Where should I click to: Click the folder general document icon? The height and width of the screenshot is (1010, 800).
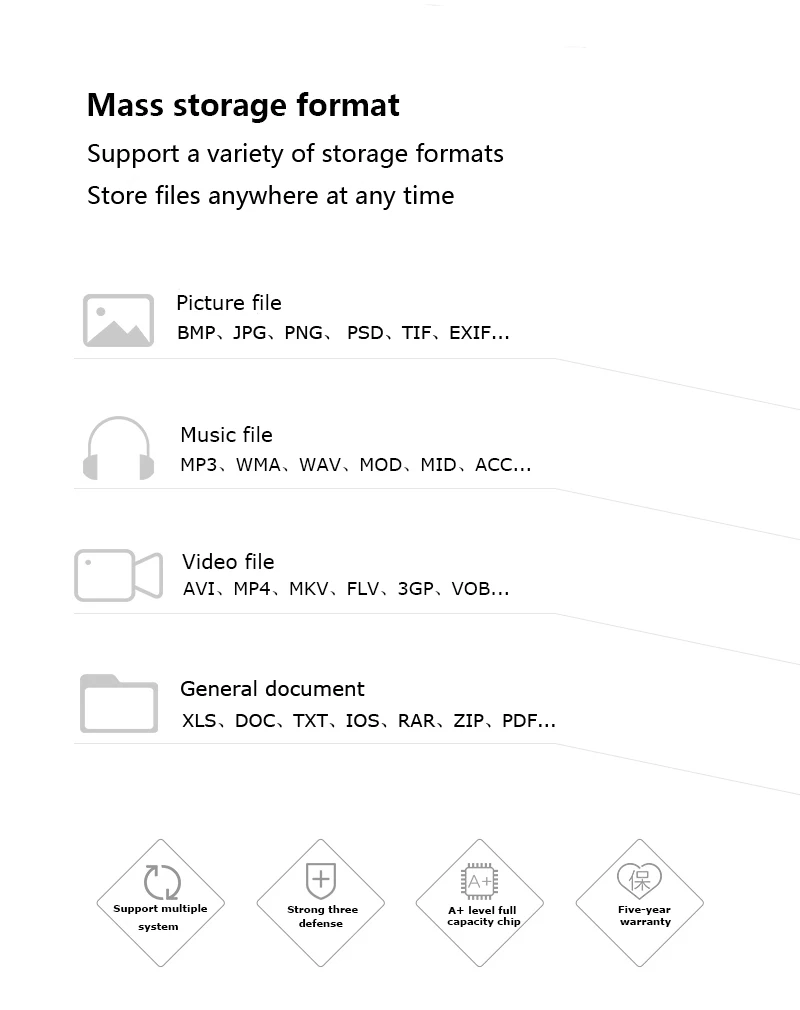point(119,703)
